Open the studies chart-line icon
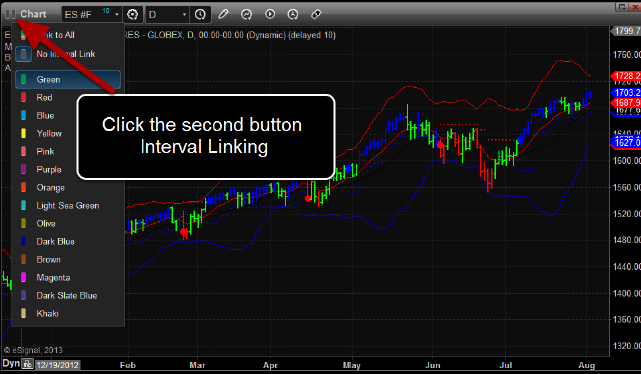This screenshot has width=641, height=374. pos(246,14)
